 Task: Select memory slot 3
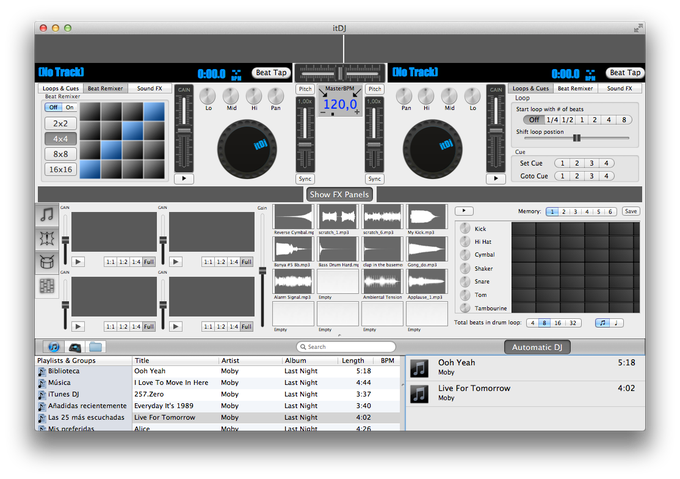pos(575,212)
